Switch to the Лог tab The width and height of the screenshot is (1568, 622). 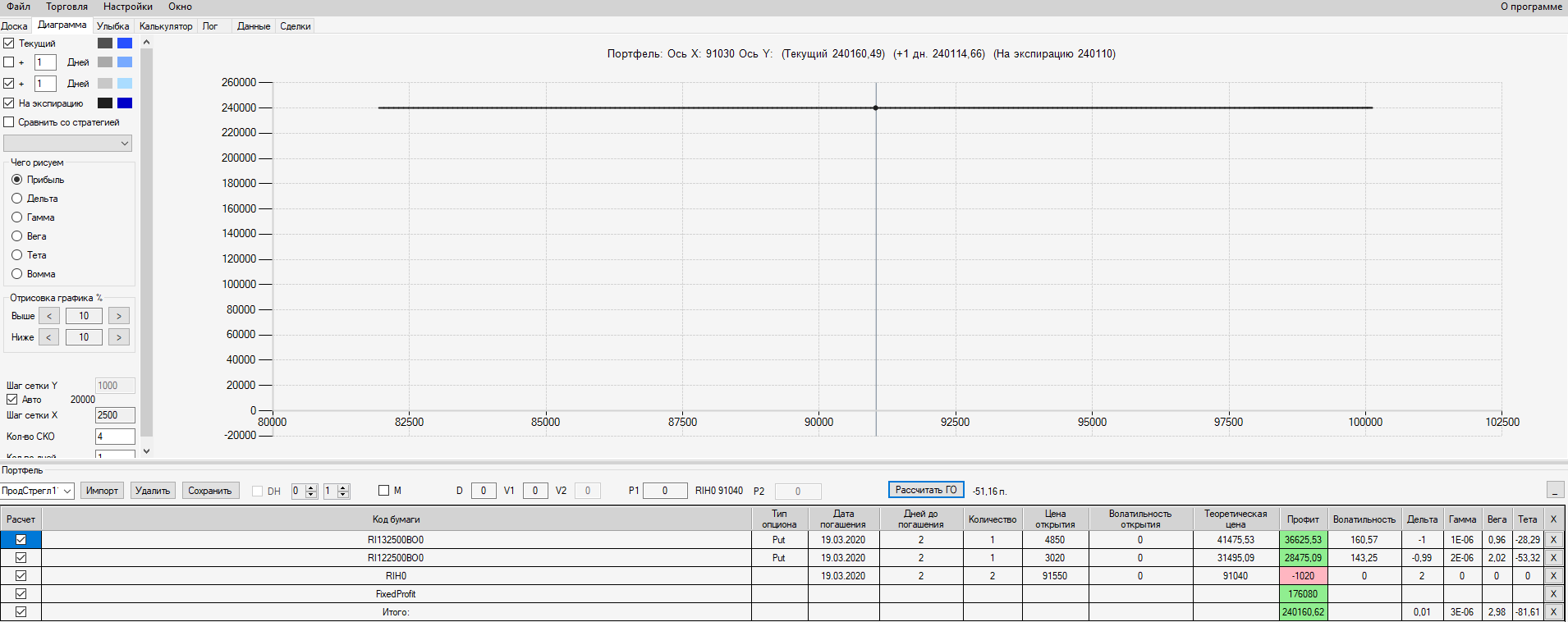coord(210,26)
